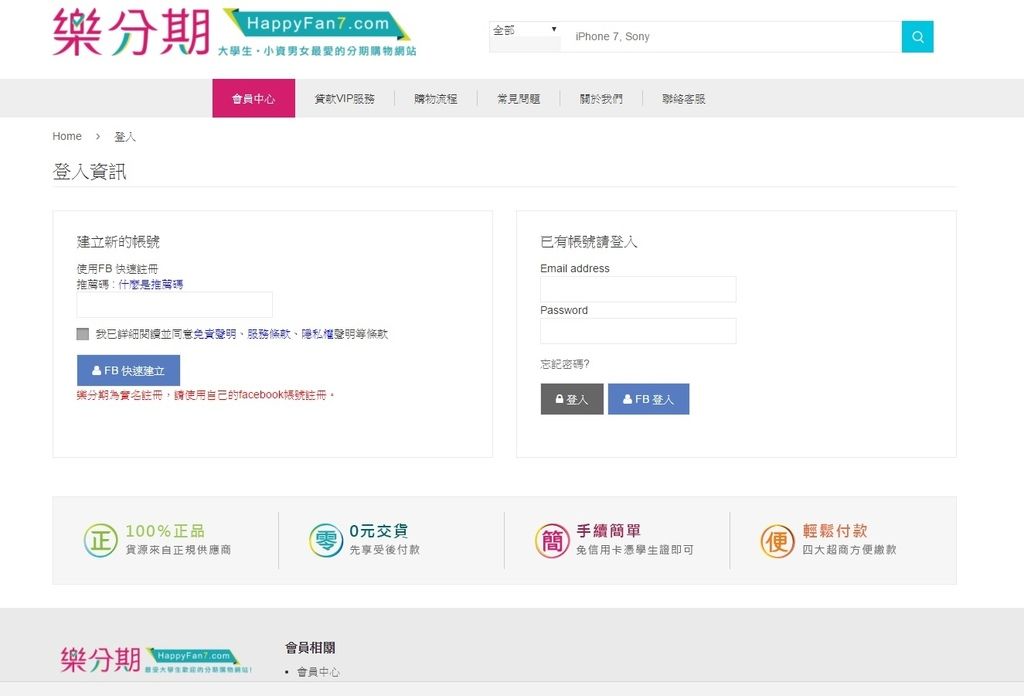Click the 登入資訊 page heading
Screen dimensions: 1024x696
[x=89, y=172]
